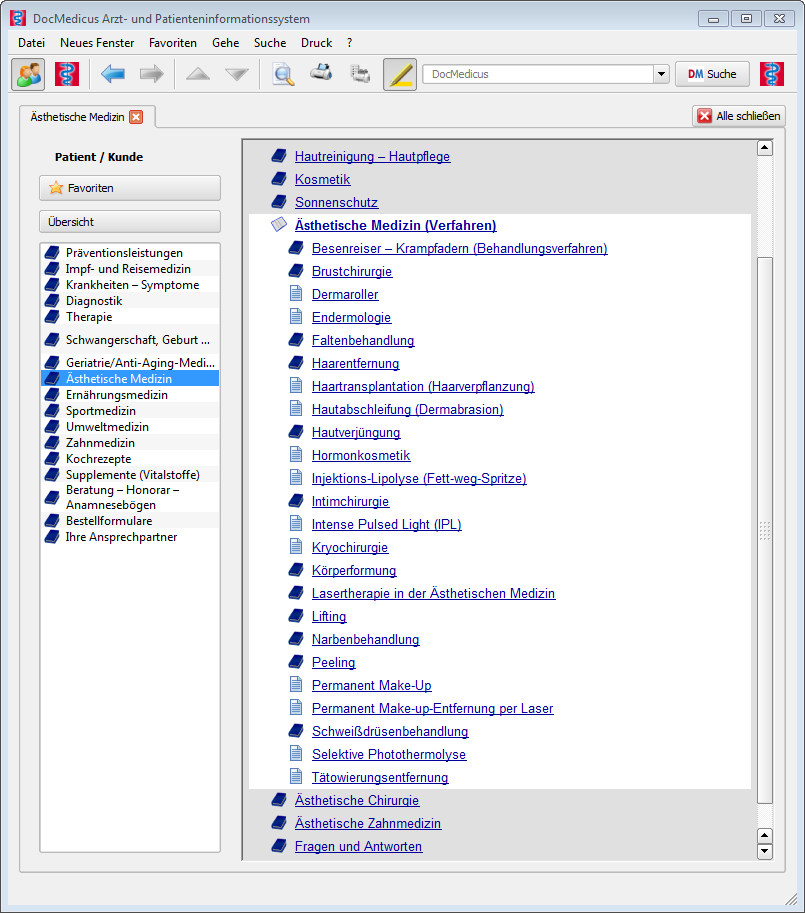Click the printer setup icon next to printer
805x913 pixels.
pyautogui.click(x=360, y=74)
